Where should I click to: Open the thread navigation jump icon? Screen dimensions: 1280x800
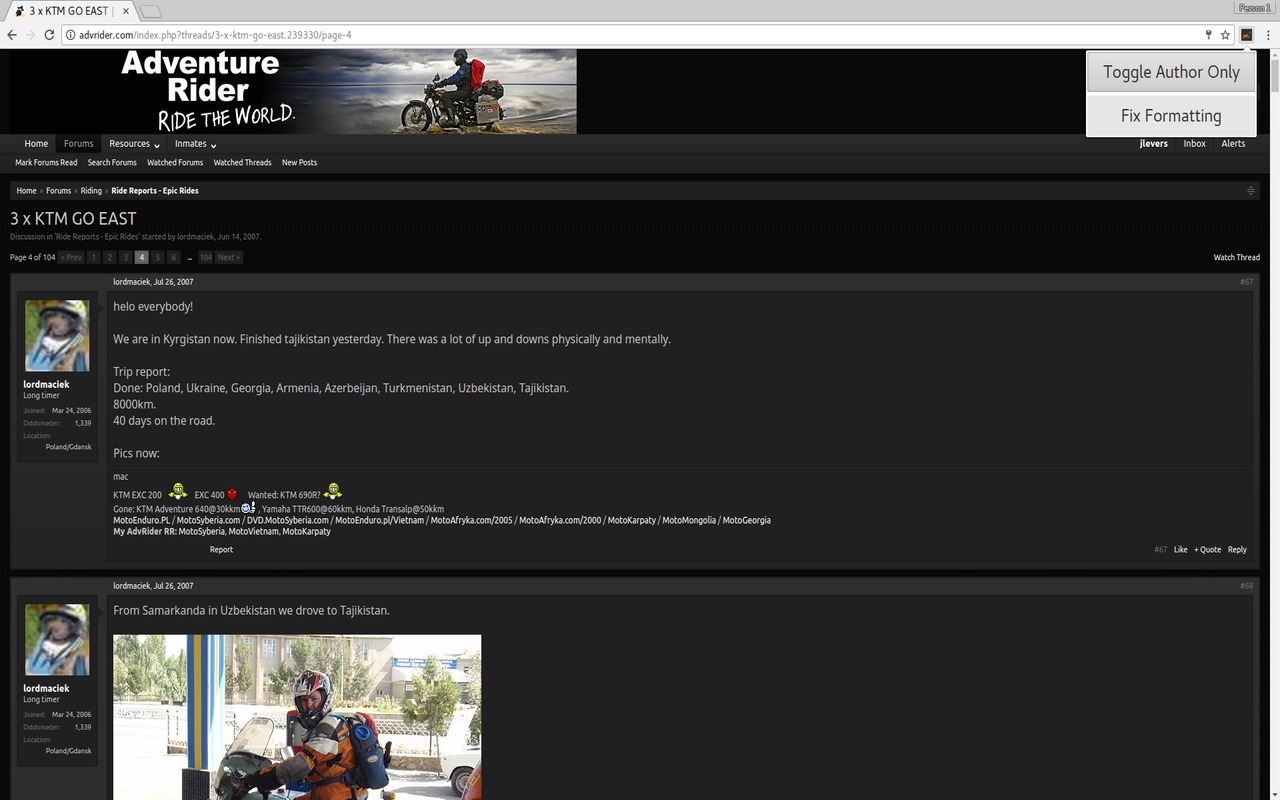click(x=1251, y=191)
